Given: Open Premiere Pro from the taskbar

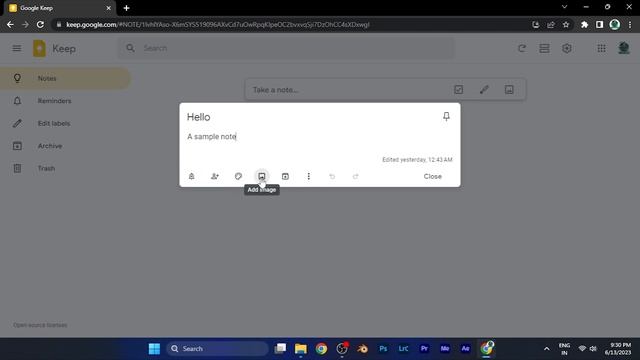Looking at the screenshot, I should coord(424,349).
